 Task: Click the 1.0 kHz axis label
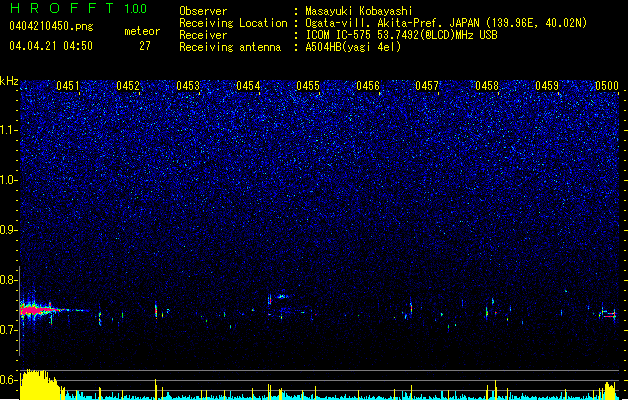point(8,180)
